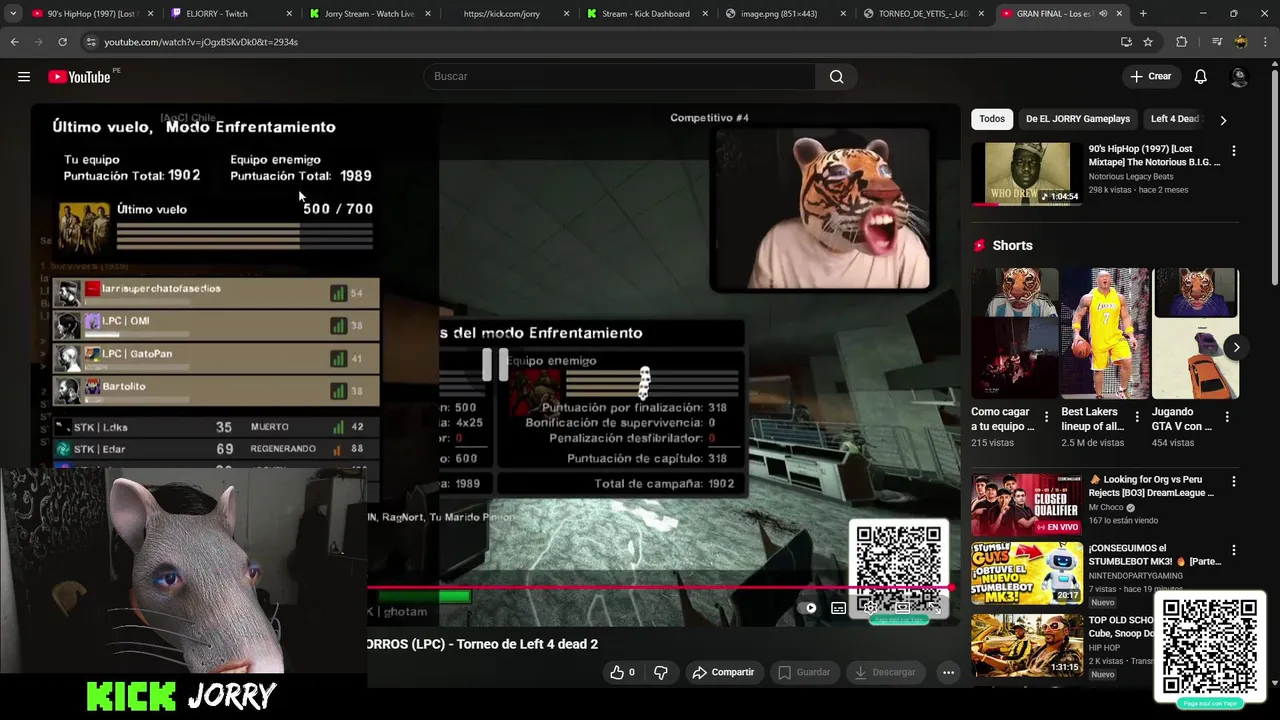
Task: Open the browser media controls icon
Action: click(1217, 42)
